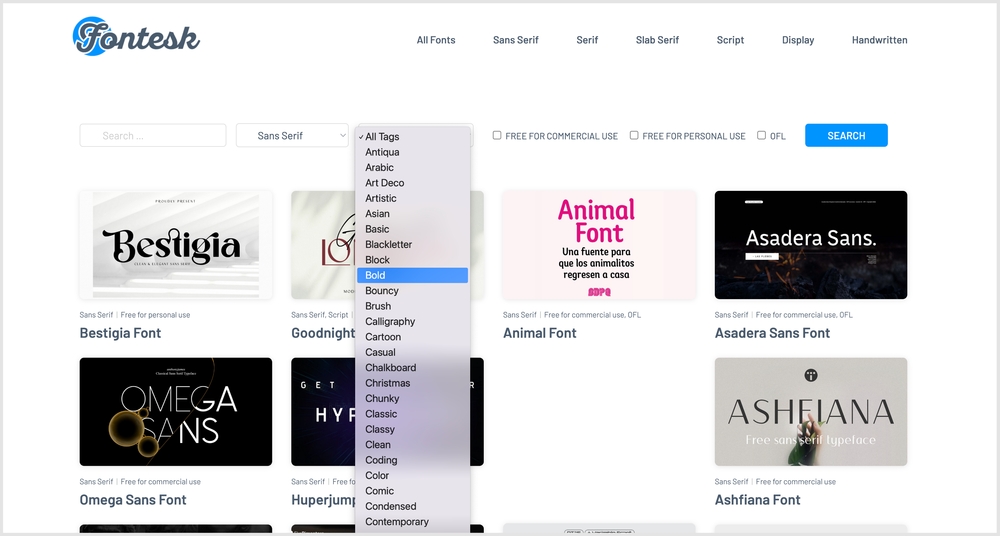This screenshot has width=1000, height=536.
Task: Pick the Basic tag
Action: tap(413, 229)
